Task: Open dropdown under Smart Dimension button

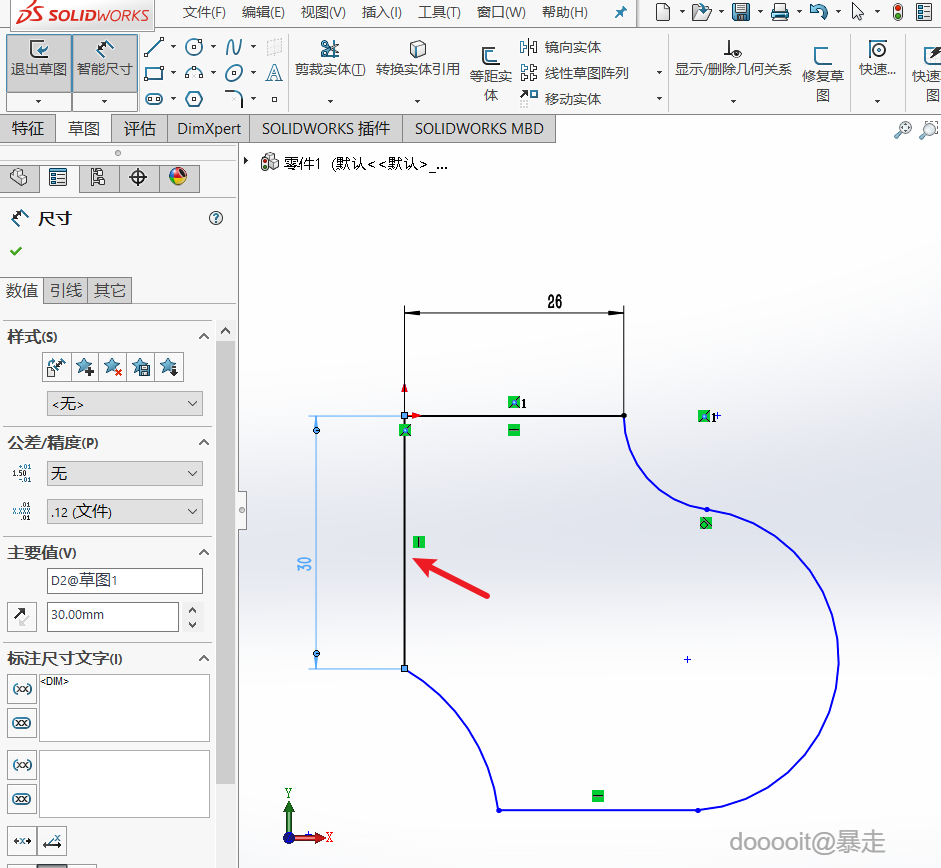Action: (104, 101)
